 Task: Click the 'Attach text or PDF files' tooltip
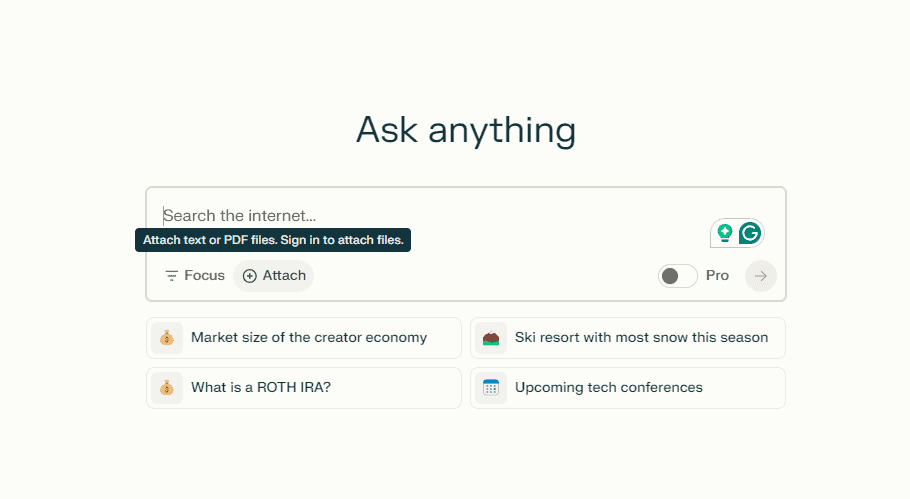tap(273, 240)
